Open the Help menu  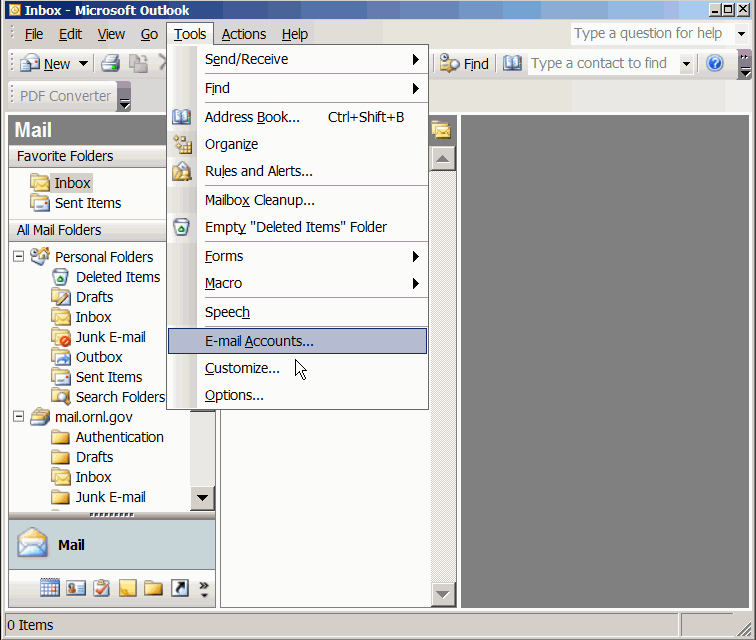pyautogui.click(x=295, y=34)
